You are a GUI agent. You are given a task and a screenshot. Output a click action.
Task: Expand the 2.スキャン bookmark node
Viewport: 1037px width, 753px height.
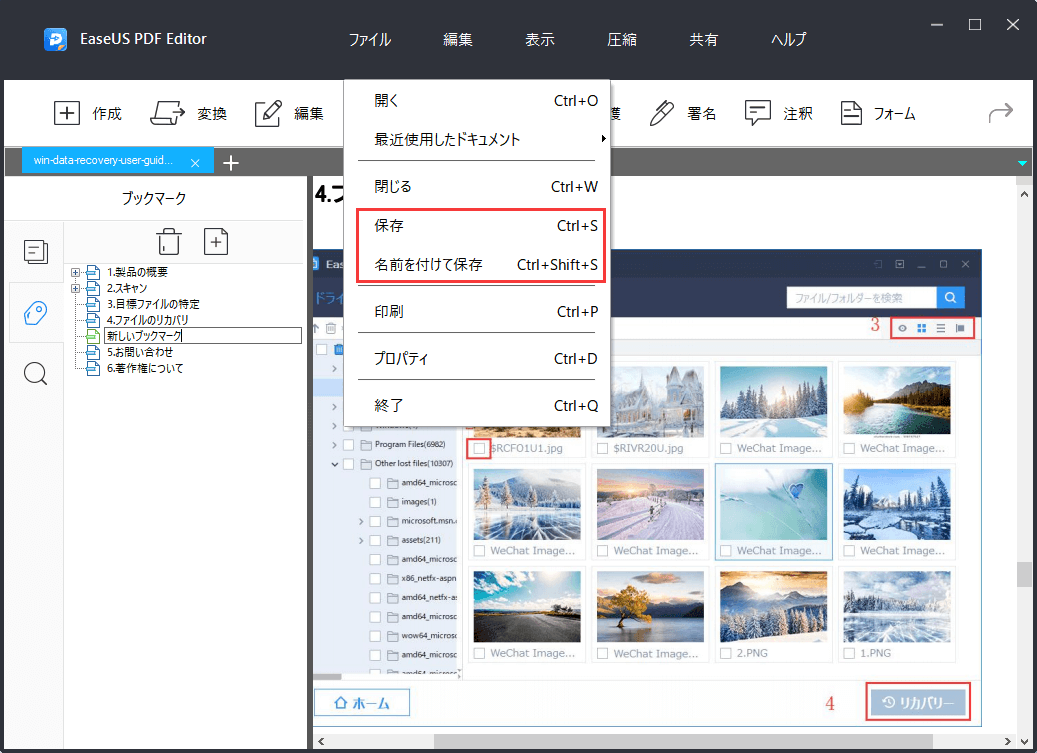pyautogui.click(x=75, y=287)
